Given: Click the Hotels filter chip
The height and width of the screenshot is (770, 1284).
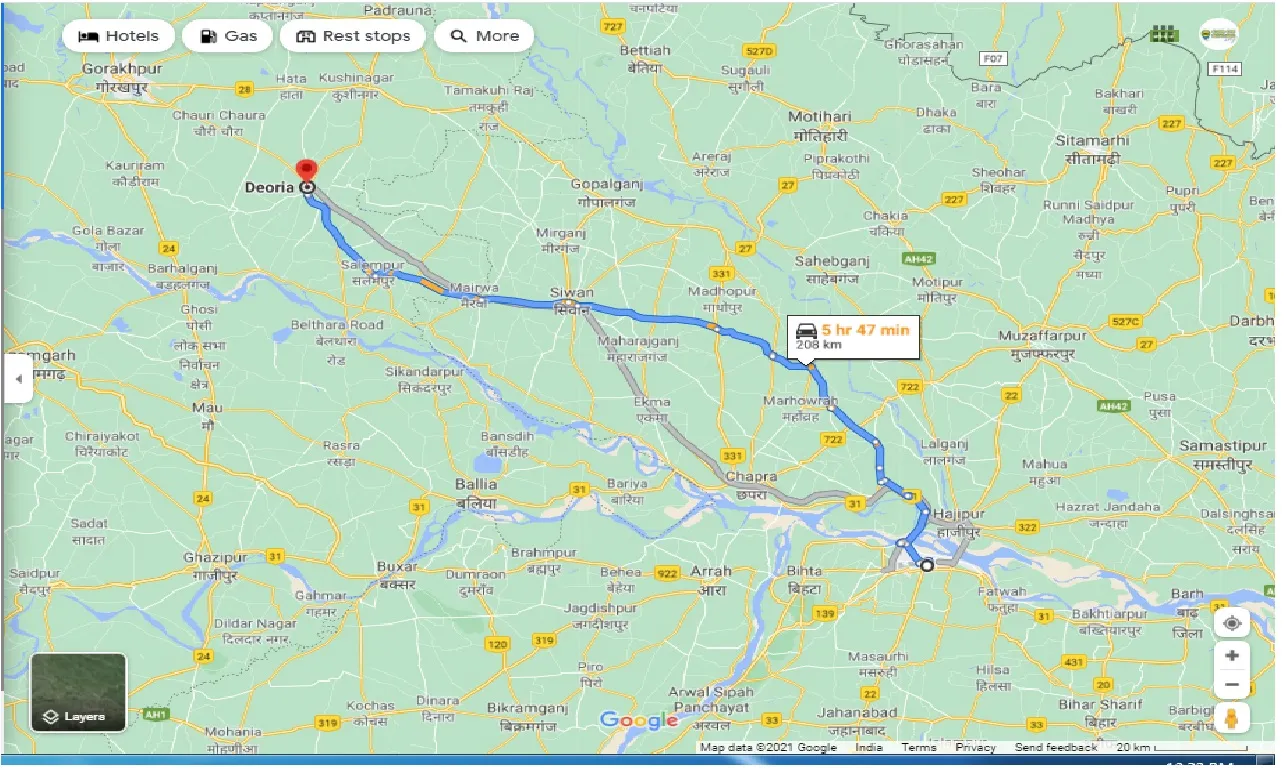Looking at the screenshot, I should [118, 36].
